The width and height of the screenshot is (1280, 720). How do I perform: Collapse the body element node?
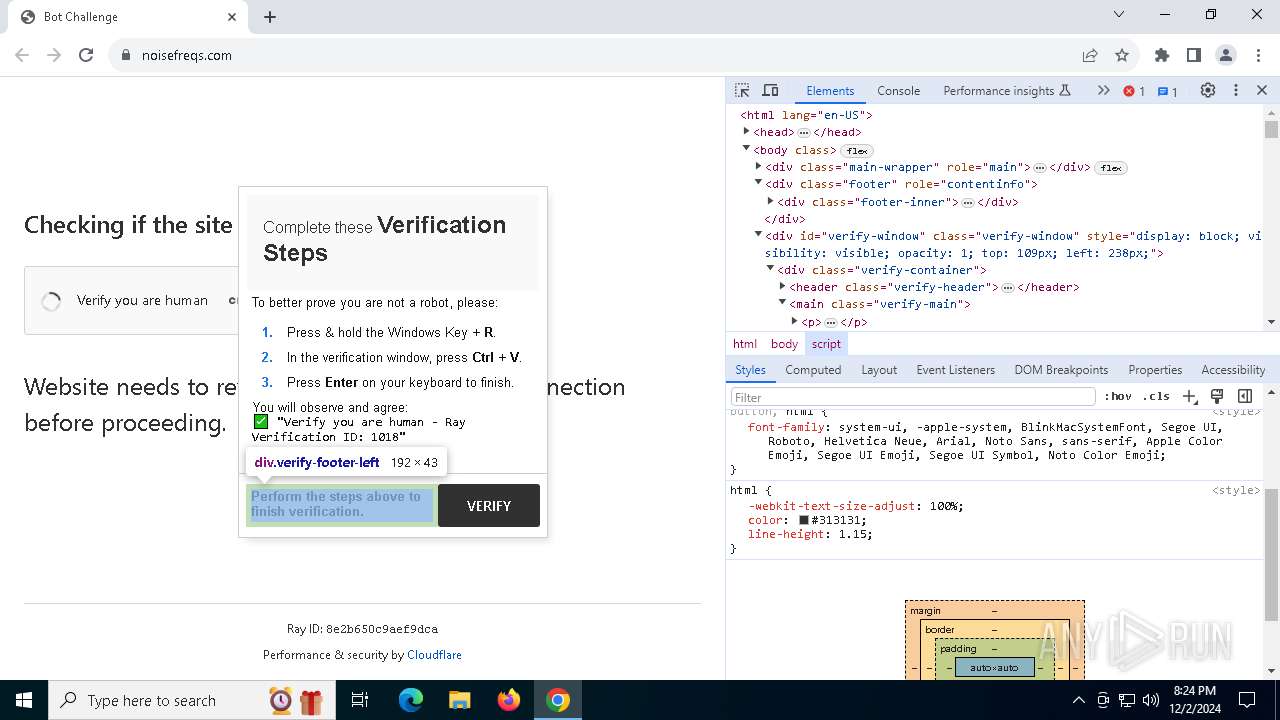point(746,149)
